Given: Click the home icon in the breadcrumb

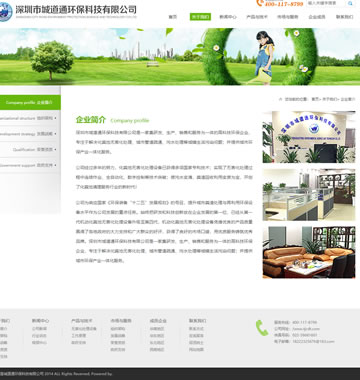Looking at the screenshot, I should [280, 99].
